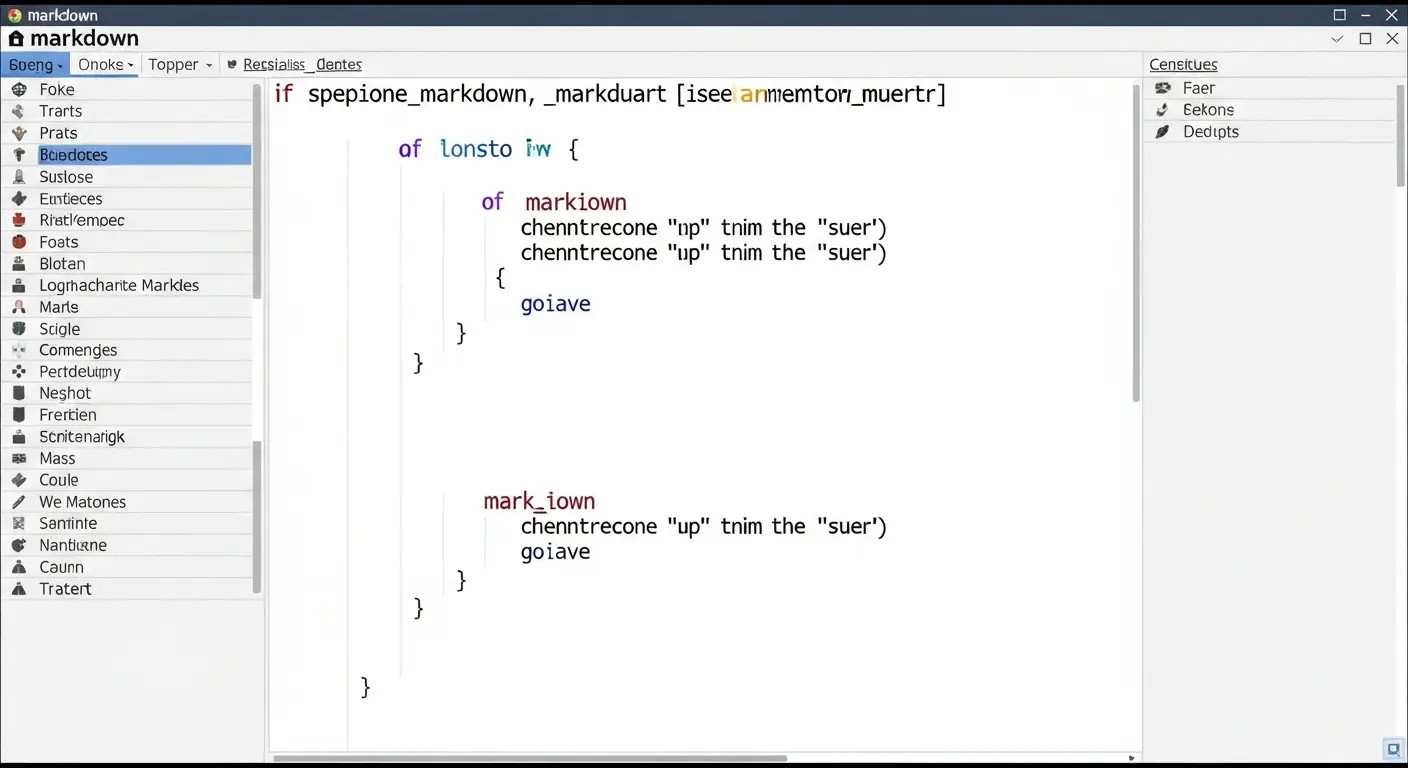Click the chevron at top right below window controls
This screenshot has width=1408, height=768.
[1337, 39]
